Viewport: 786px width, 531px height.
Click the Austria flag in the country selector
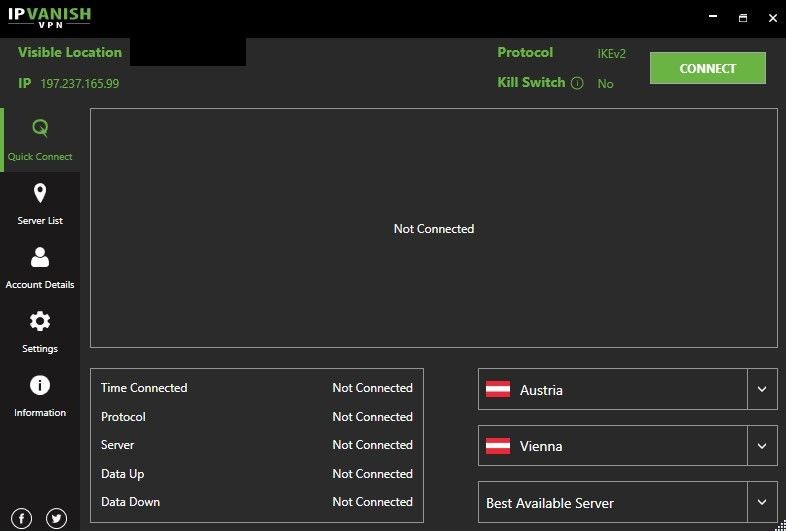tap(498, 389)
